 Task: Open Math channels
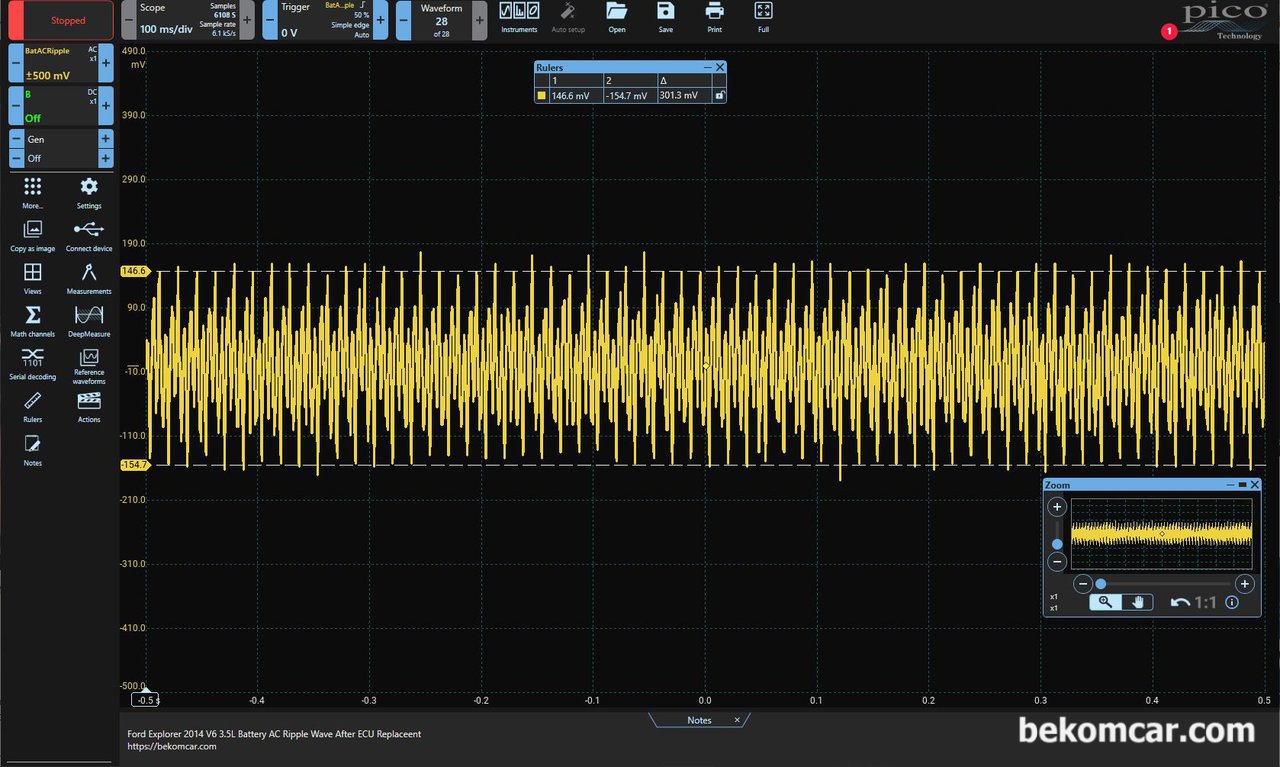point(33,320)
